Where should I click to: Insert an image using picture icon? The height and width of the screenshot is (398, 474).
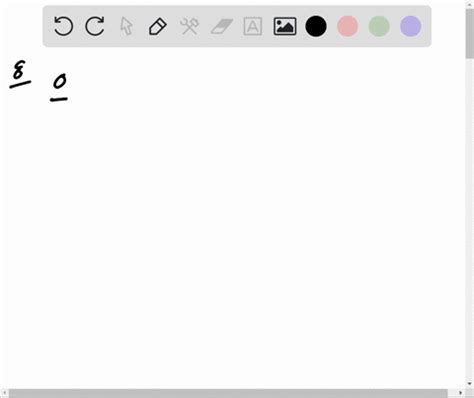tap(285, 26)
